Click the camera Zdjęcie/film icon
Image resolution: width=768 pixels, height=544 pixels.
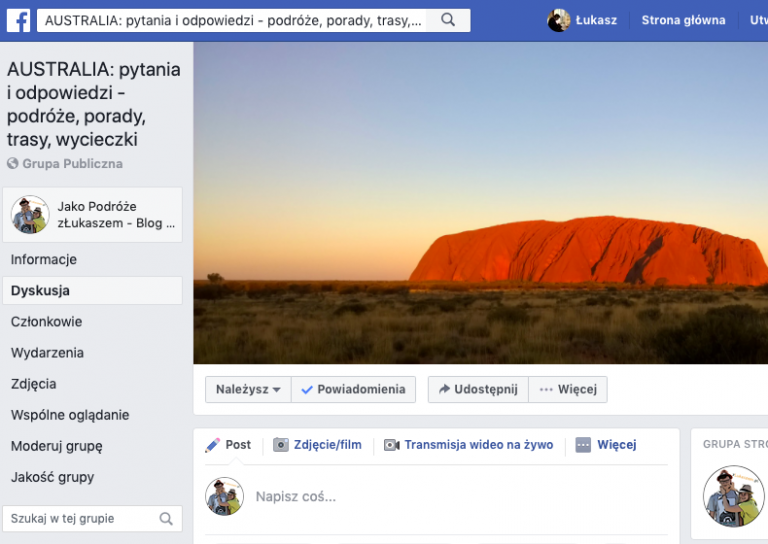tap(281, 445)
